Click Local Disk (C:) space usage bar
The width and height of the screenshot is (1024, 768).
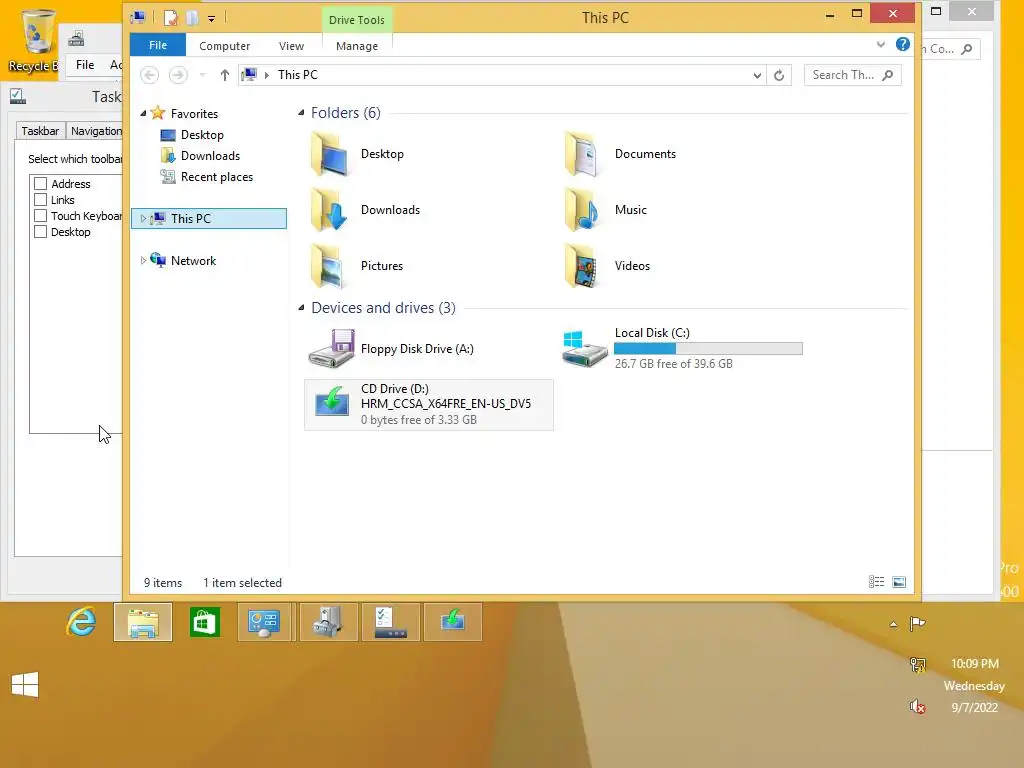point(708,349)
